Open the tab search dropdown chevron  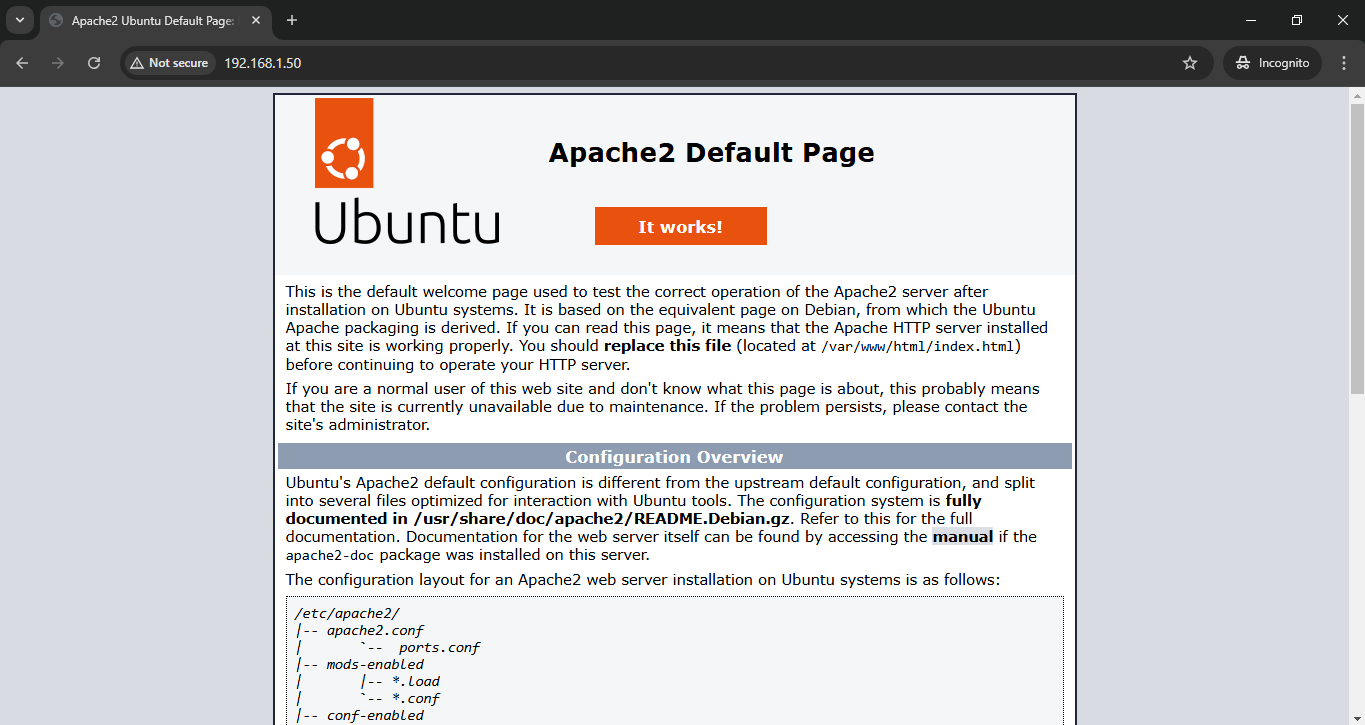click(19, 20)
